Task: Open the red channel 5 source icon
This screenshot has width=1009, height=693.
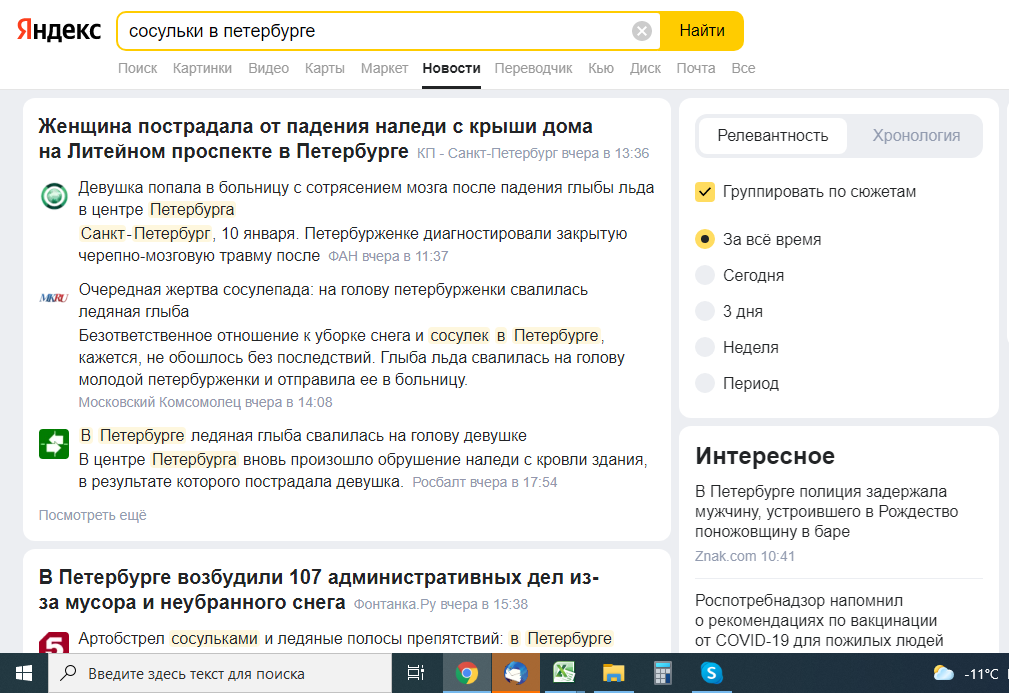Action: (54, 643)
